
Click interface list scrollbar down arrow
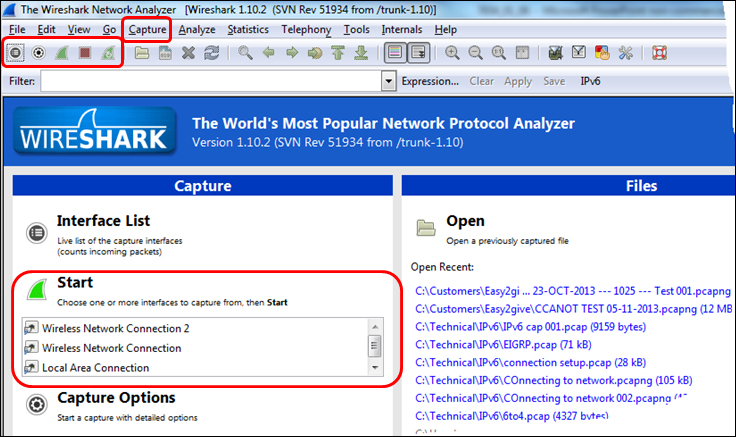[375, 368]
